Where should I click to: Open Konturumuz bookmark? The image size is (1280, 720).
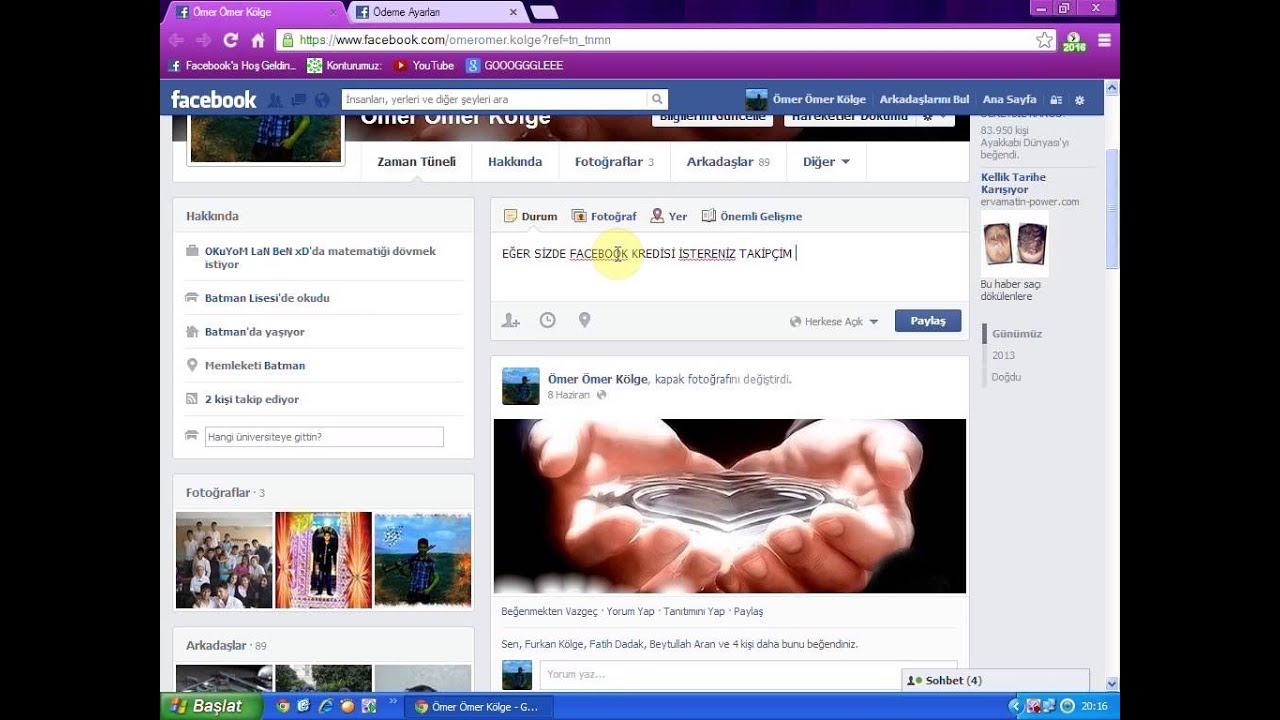click(x=344, y=66)
